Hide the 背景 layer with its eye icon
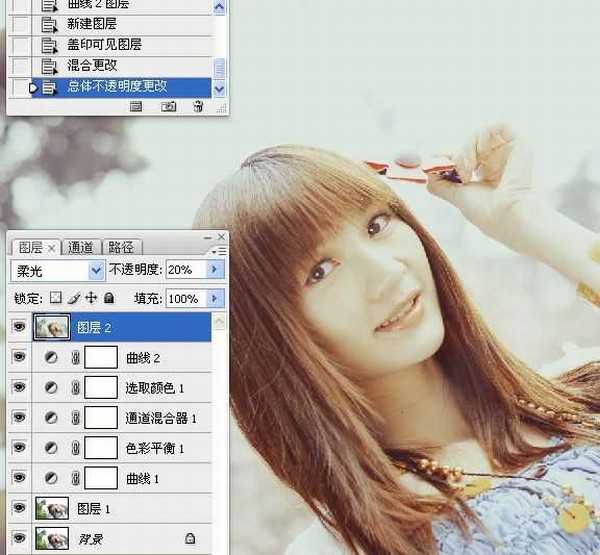 [x=19, y=538]
